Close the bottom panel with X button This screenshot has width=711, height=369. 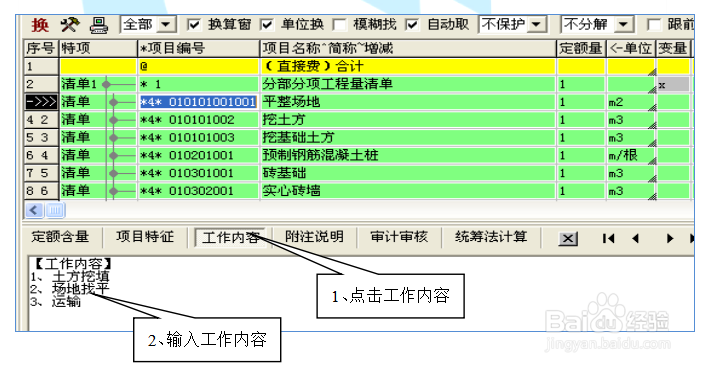tap(568, 238)
